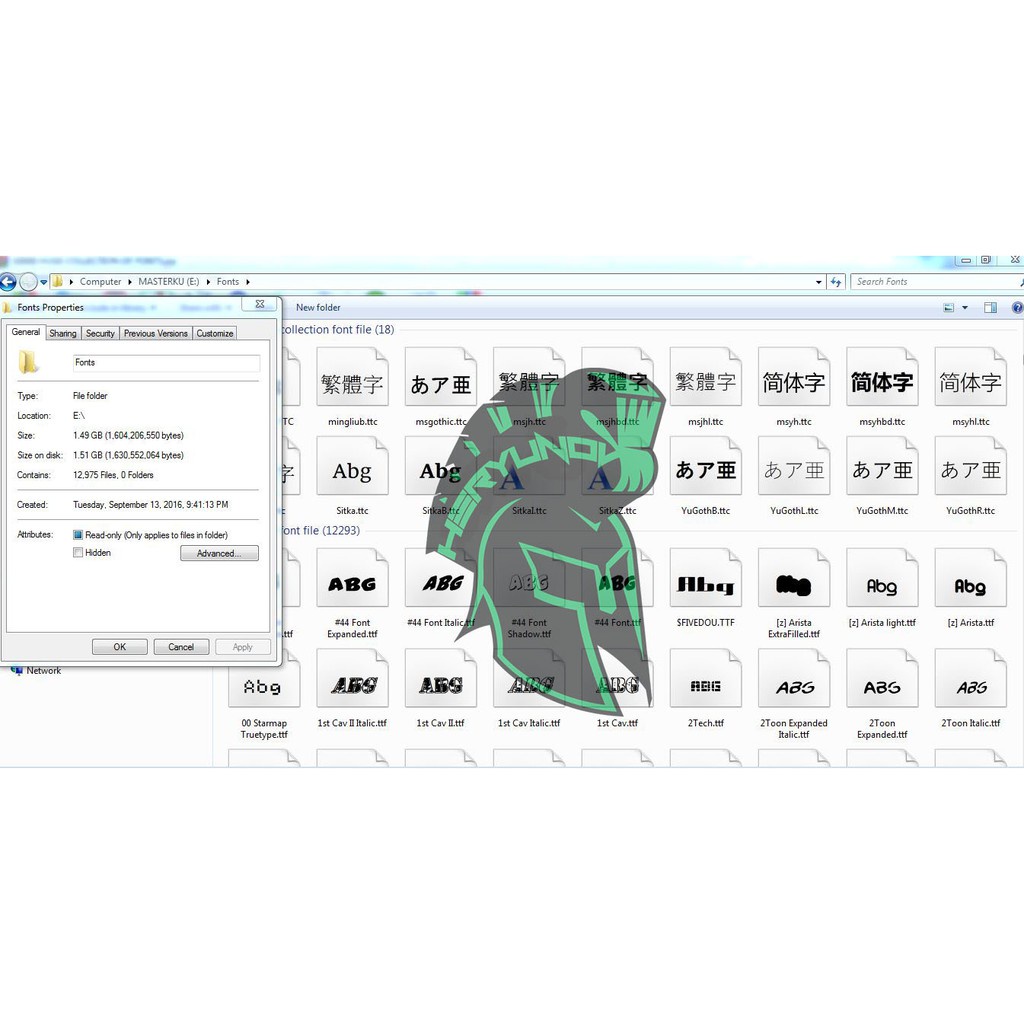Open the Previous Versions tab

tap(155, 332)
